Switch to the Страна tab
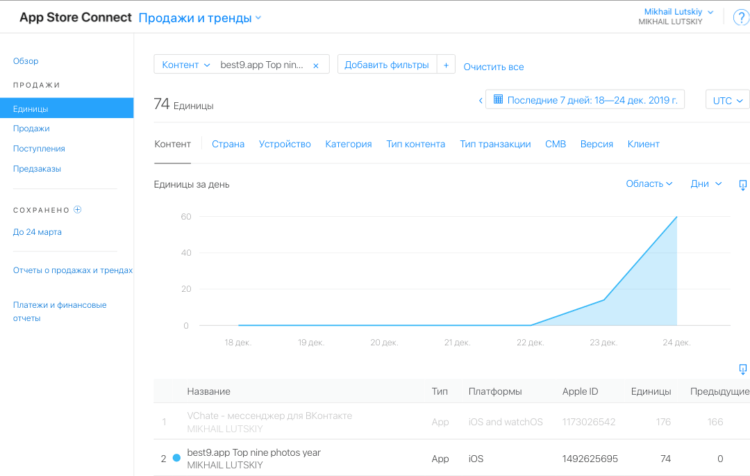Screen dimensions: 750x476 (x=228, y=144)
